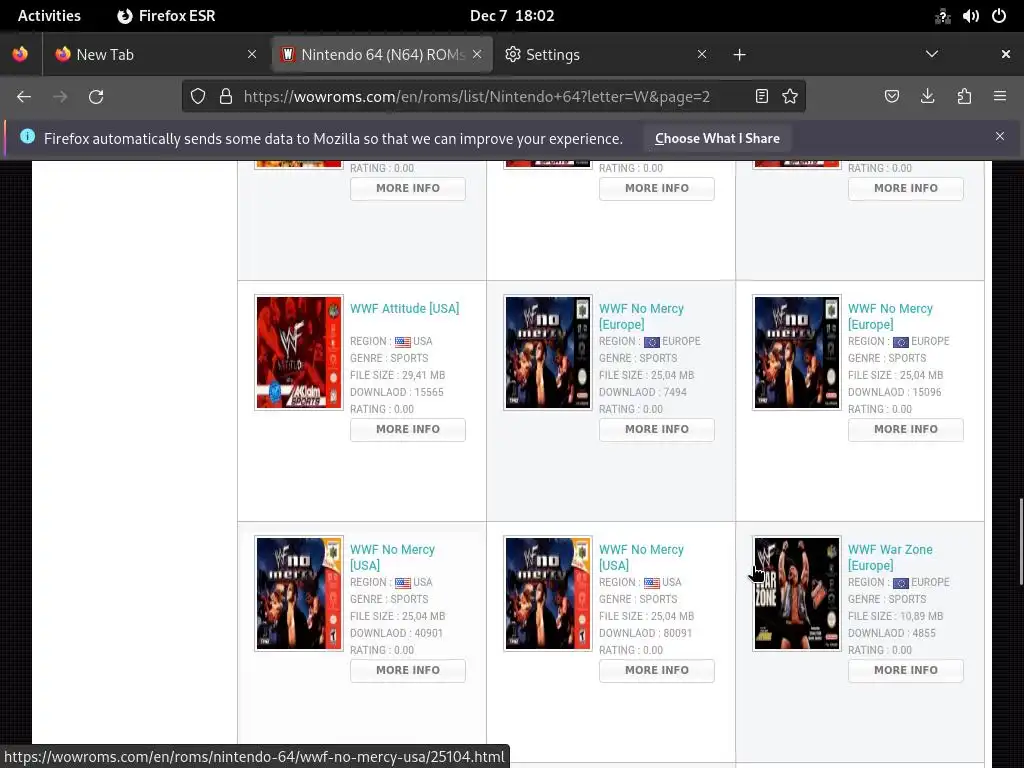Click MORE INFO for No Mercy Europe 15096 downloads

[905, 429]
